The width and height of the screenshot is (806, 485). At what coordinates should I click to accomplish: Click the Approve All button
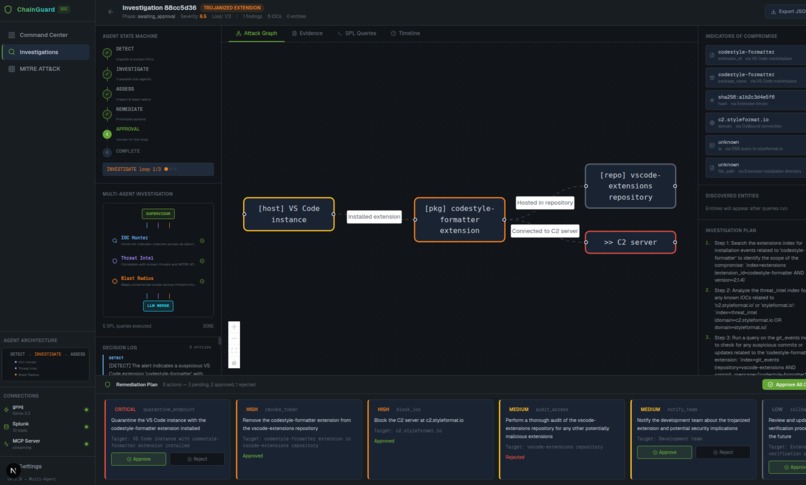pos(784,384)
